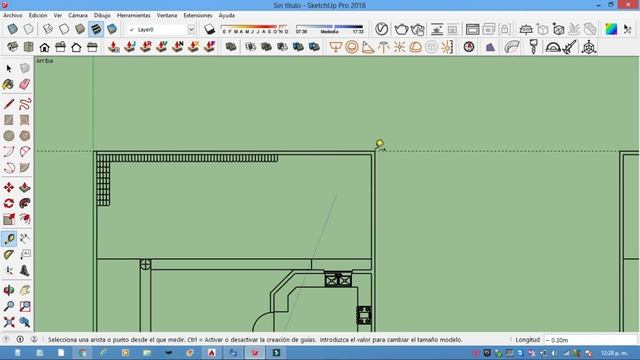The height and width of the screenshot is (360, 640).
Task: Switch to Shaded With Textures style
Action: click(96, 29)
